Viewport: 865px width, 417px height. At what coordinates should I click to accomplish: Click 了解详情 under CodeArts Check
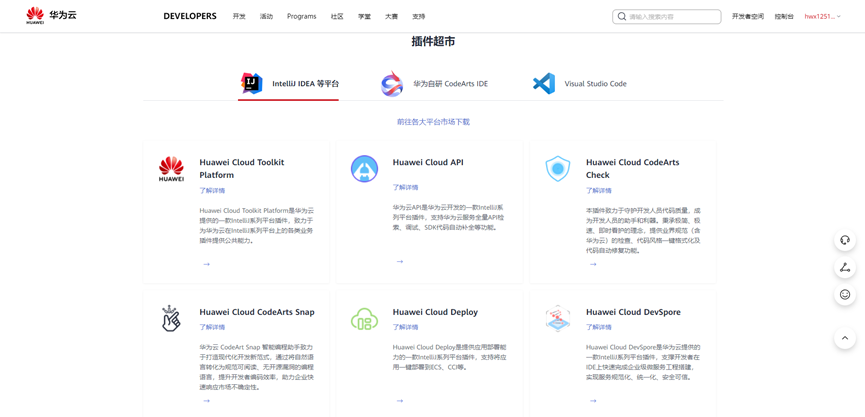click(599, 190)
